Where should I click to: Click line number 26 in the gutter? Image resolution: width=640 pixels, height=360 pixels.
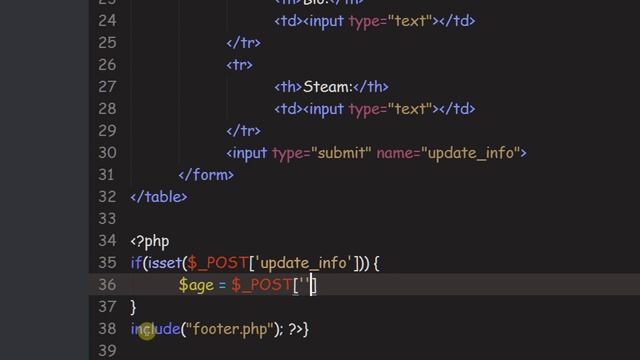tap(107, 64)
